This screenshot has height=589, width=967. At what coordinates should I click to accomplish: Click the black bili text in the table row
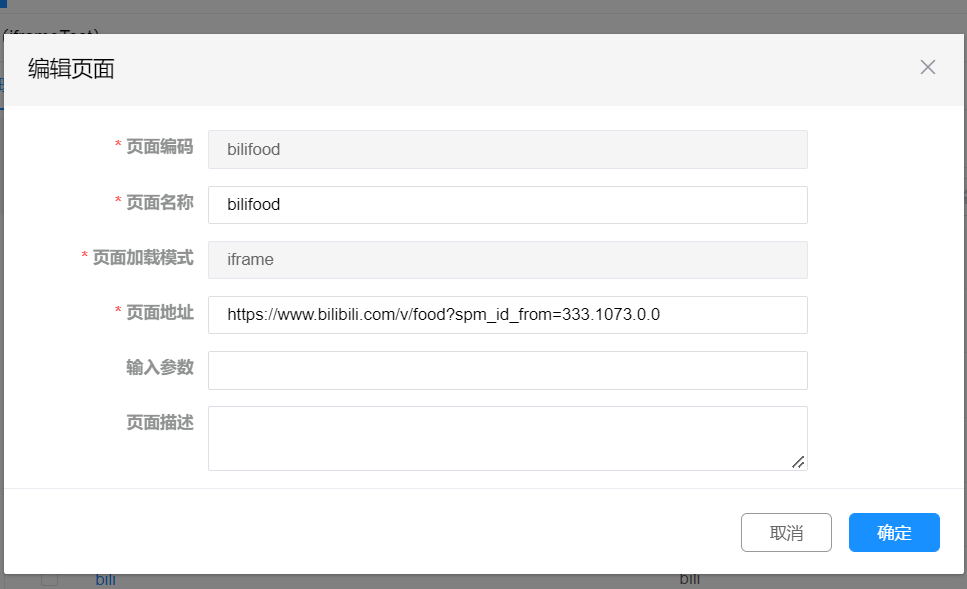click(x=690, y=580)
